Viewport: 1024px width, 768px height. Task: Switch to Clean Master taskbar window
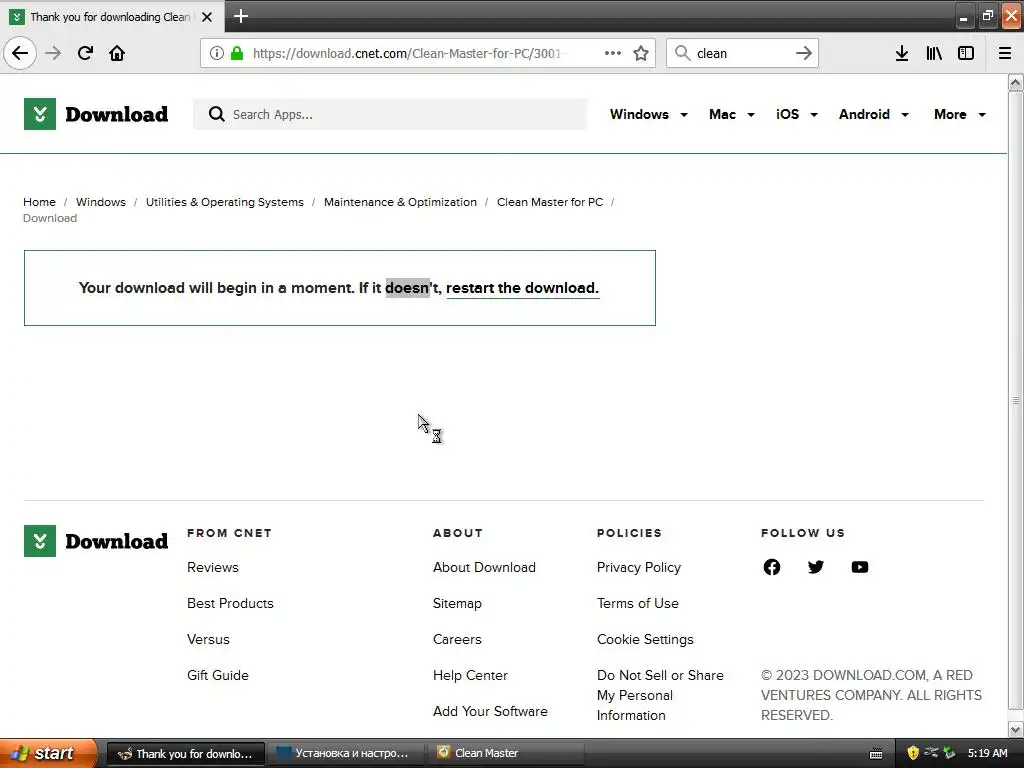pos(505,753)
